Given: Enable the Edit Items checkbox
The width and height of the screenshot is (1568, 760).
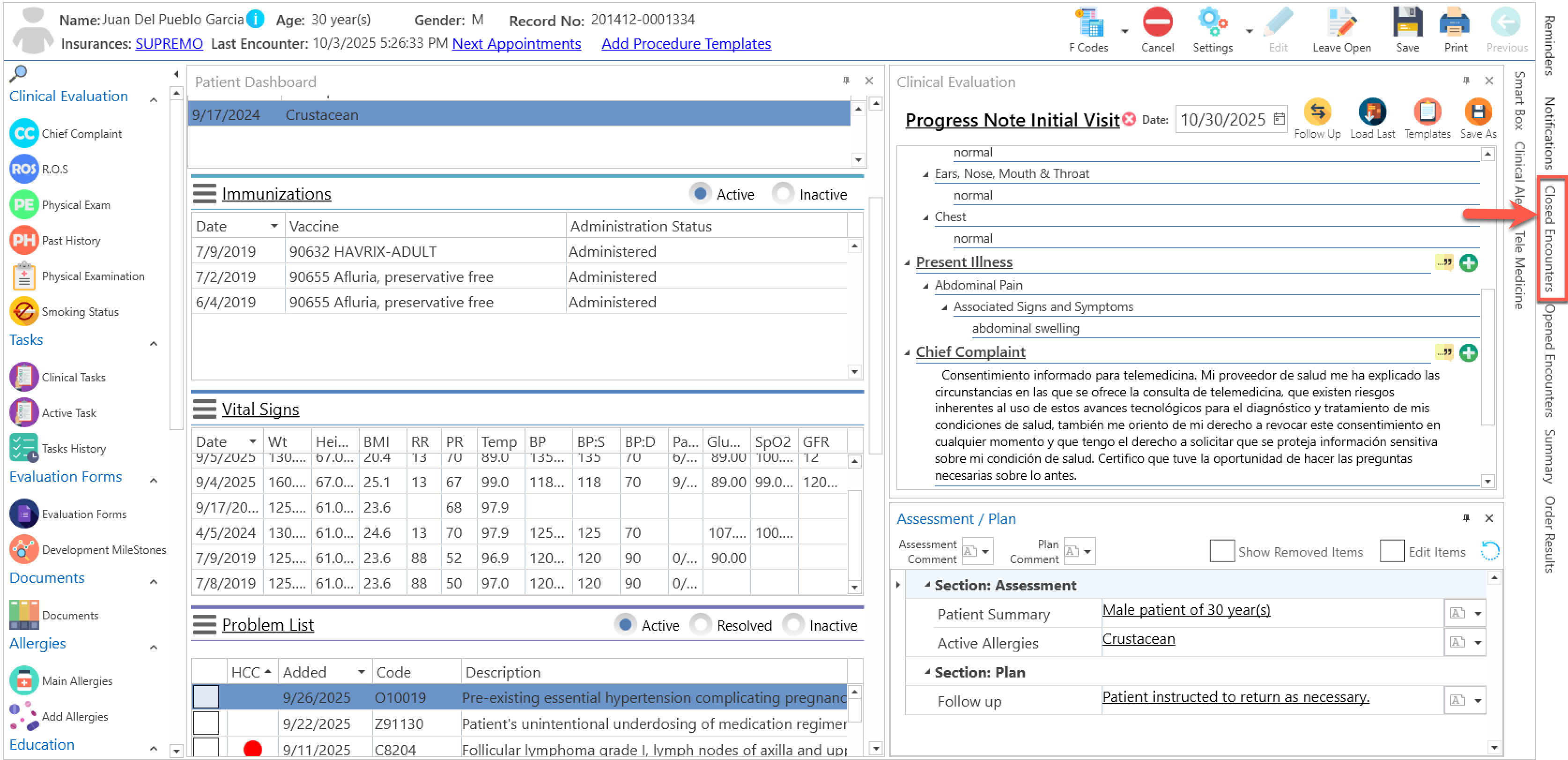Looking at the screenshot, I should tap(1391, 551).
